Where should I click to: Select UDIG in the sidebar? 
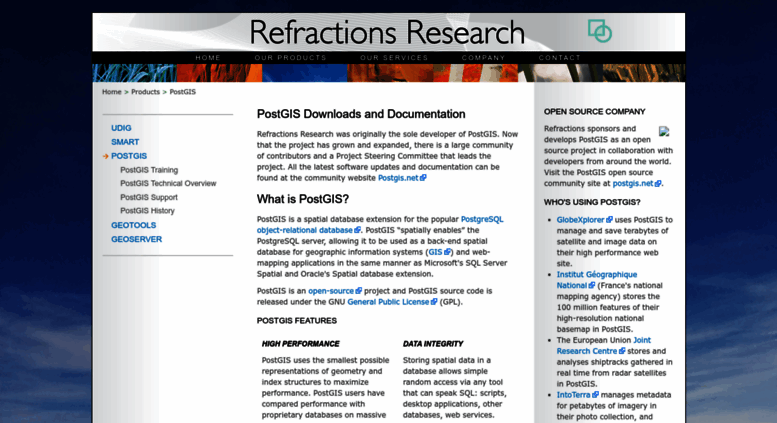coord(121,128)
